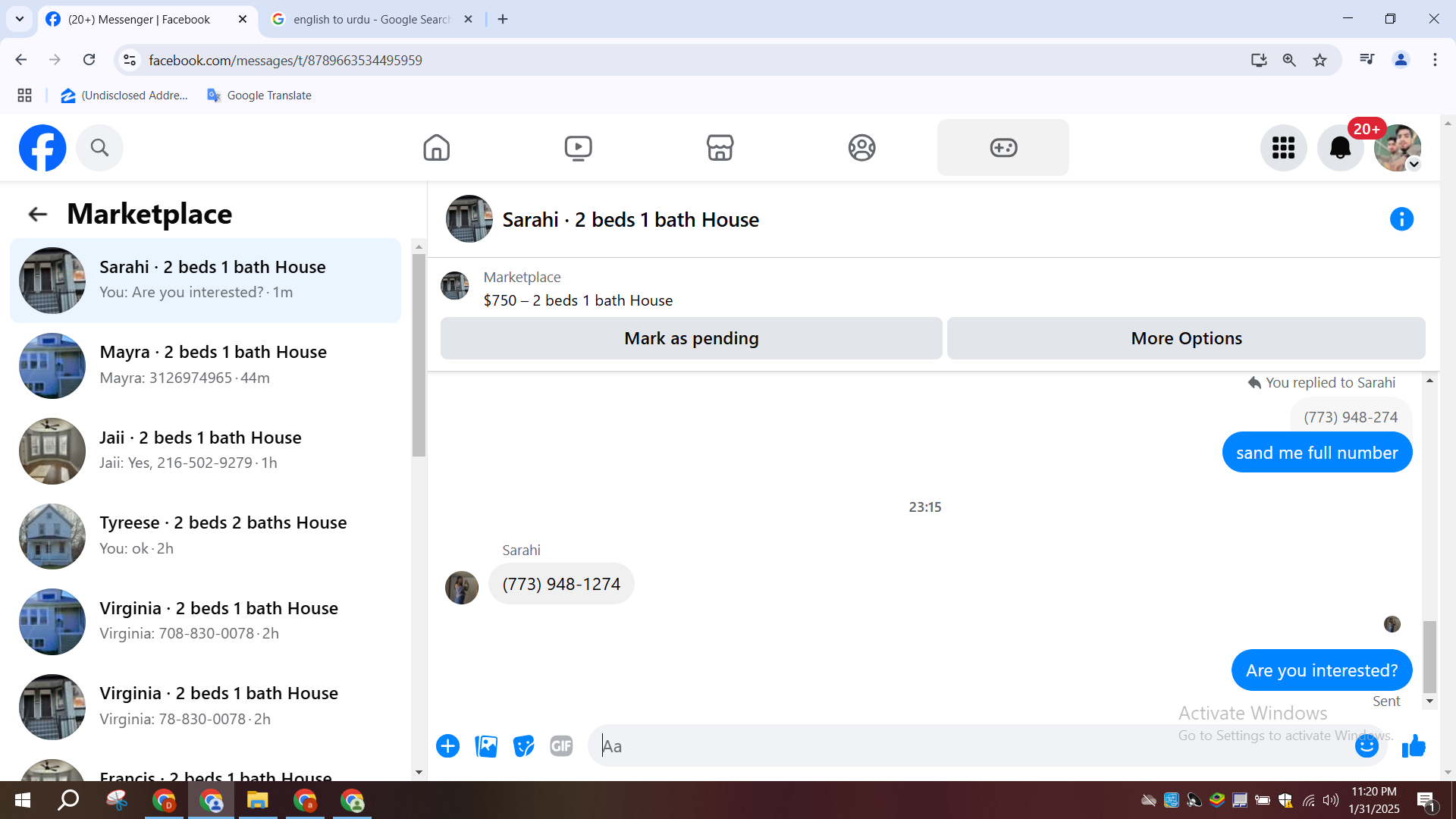
Task: Attach a photo with the image icon
Action: pos(486,746)
